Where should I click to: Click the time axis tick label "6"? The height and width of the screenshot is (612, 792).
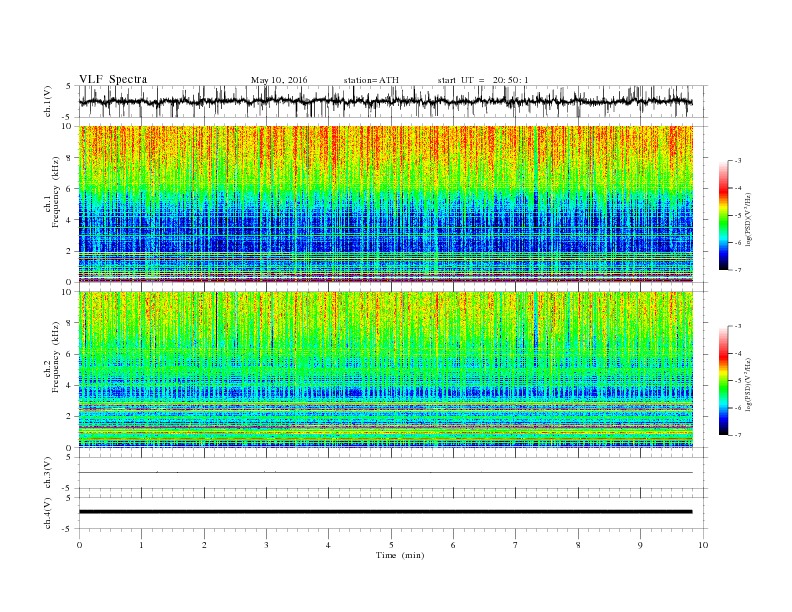(x=453, y=545)
